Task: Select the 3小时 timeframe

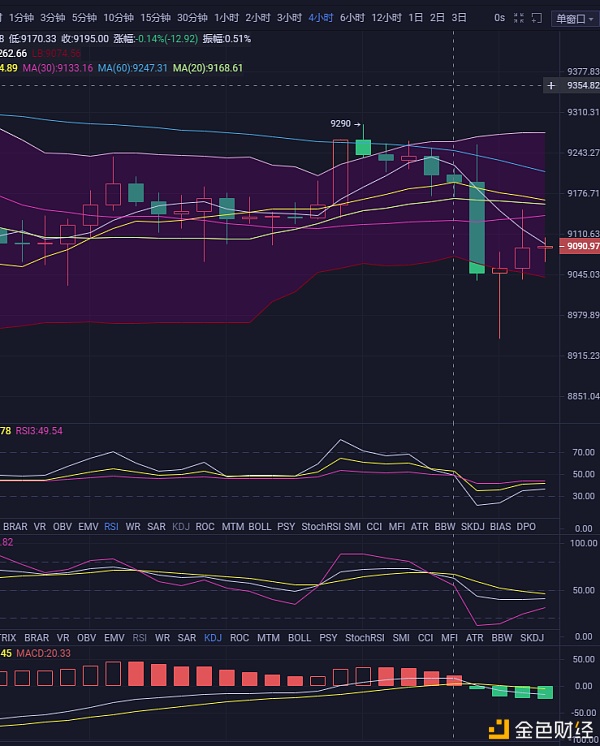Action: pyautogui.click(x=289, y=18)
